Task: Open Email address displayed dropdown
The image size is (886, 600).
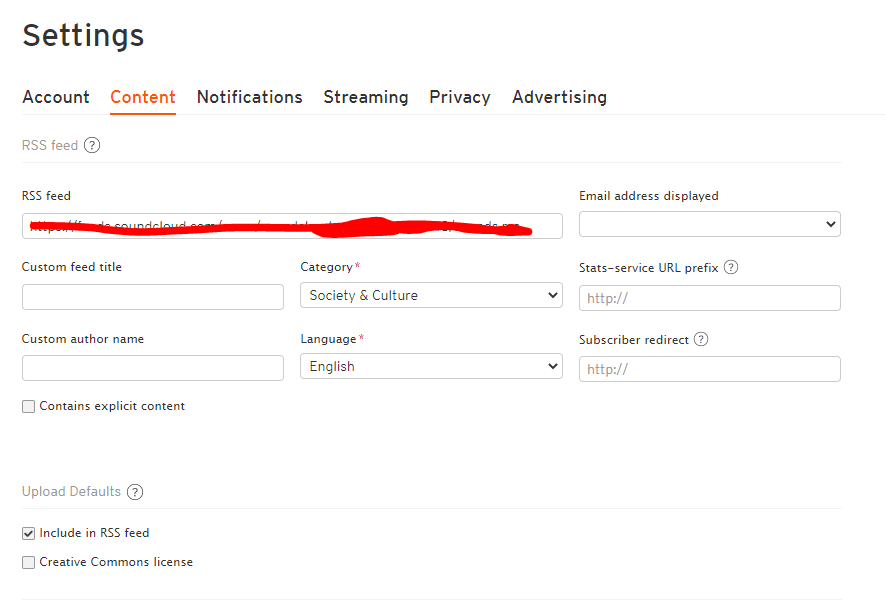Action: [709, 224]
